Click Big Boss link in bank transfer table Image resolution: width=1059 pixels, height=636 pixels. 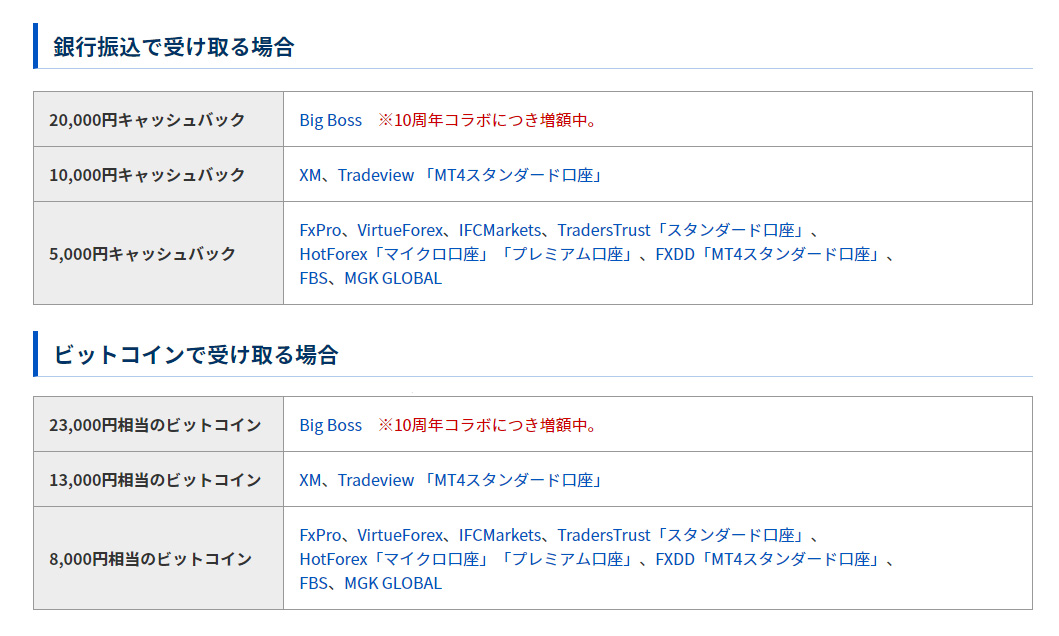330,120
